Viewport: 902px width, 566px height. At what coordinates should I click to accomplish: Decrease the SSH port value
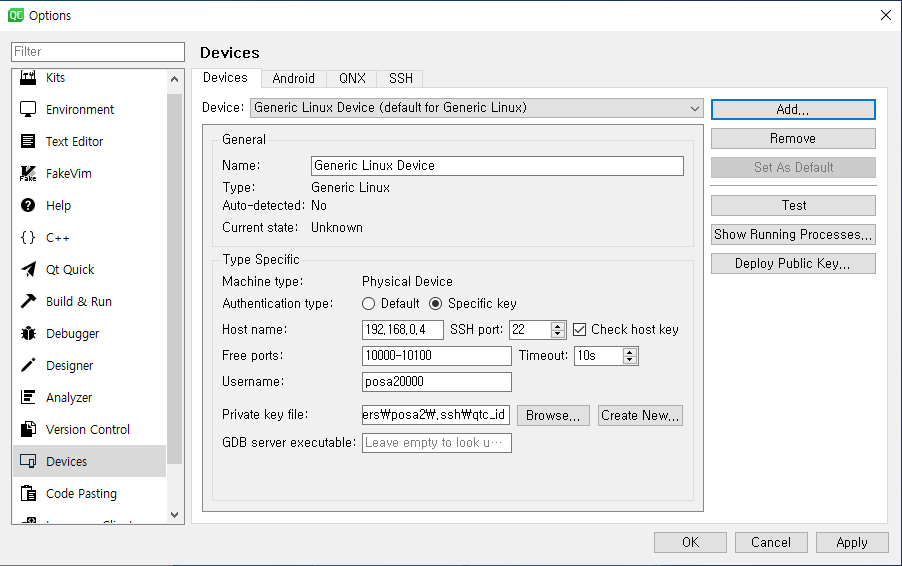point(557,334)
